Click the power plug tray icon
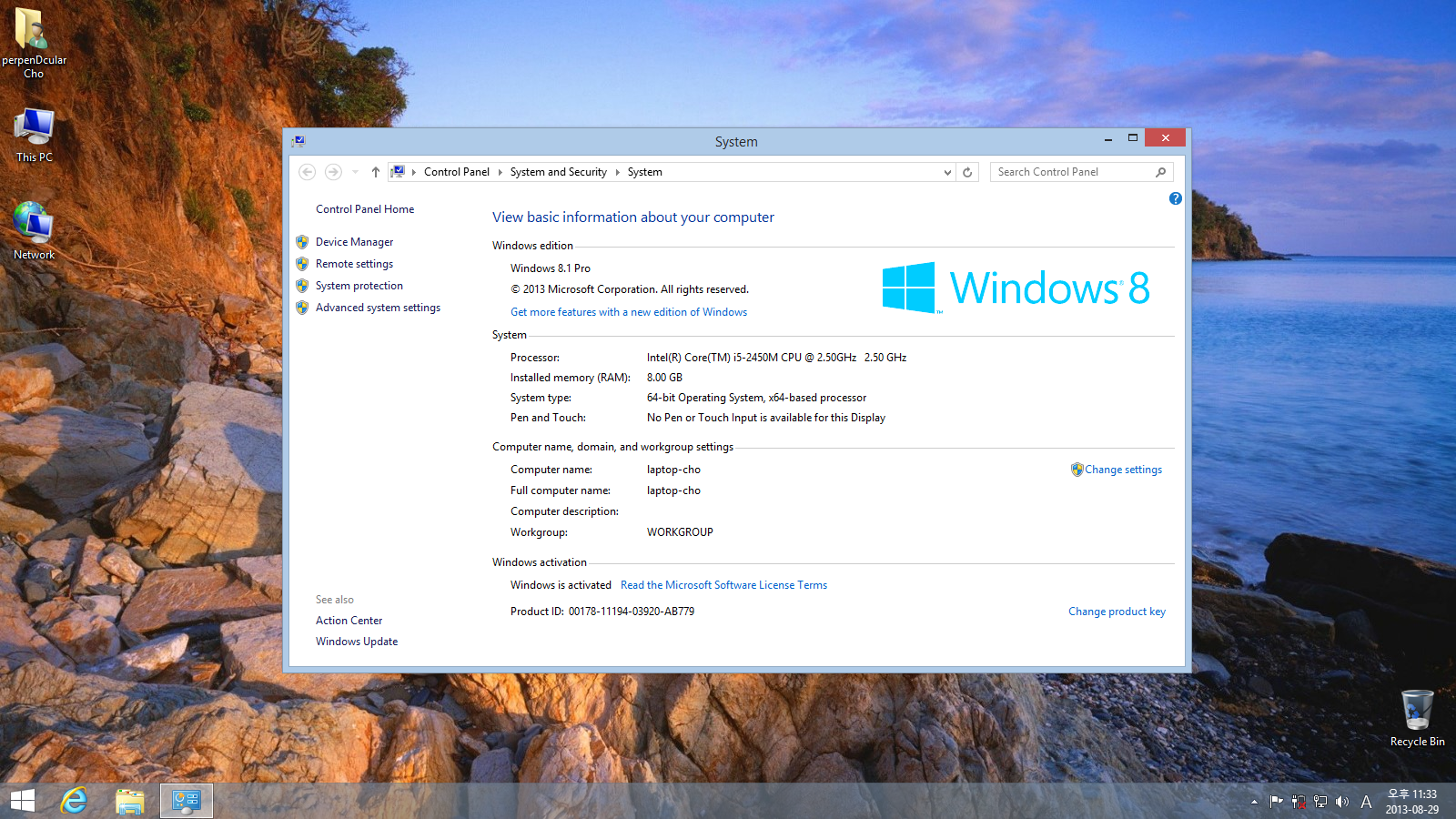This screenshot has height=819, width=1456. pyautogui.click(x=1299, y=802)
